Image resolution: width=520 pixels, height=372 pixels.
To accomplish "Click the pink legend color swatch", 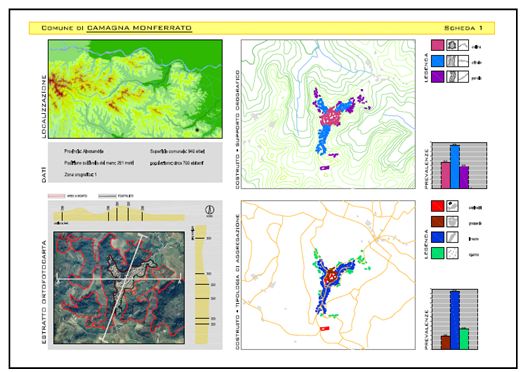I will 438,45.
